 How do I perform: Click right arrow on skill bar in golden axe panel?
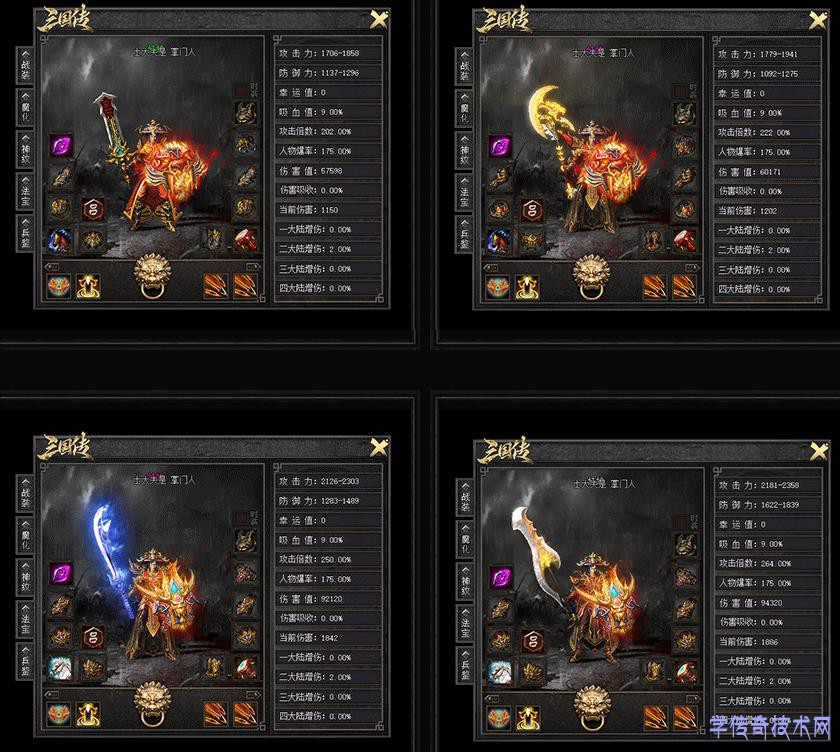pyautogui.click(x=692, y=268)
